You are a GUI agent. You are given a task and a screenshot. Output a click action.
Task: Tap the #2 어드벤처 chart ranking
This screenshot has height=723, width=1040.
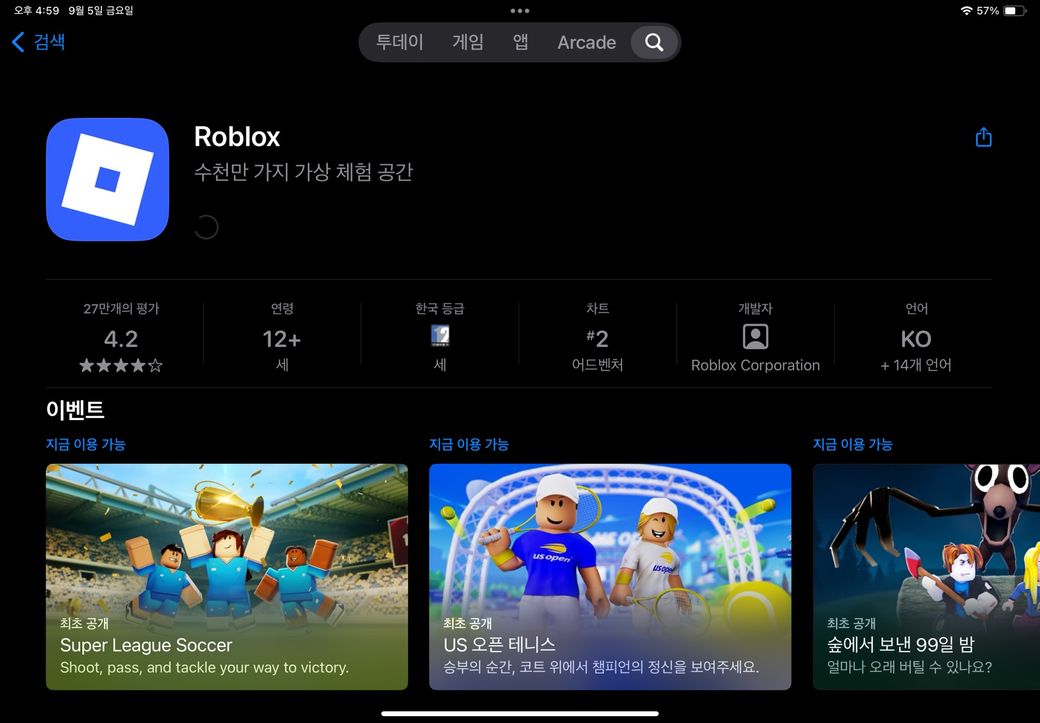[x=597, y=340]
